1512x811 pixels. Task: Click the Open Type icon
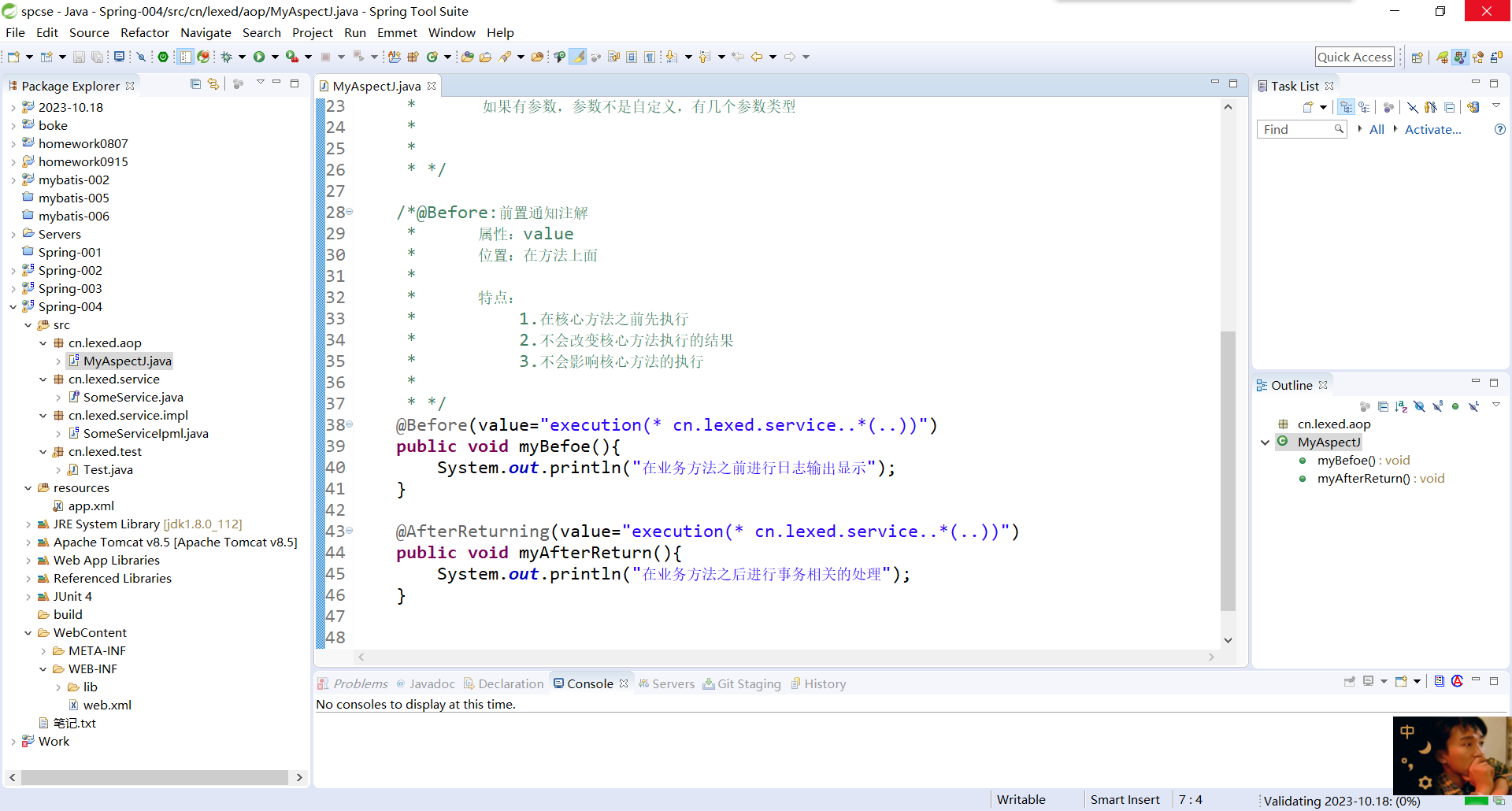pos(467,57)
